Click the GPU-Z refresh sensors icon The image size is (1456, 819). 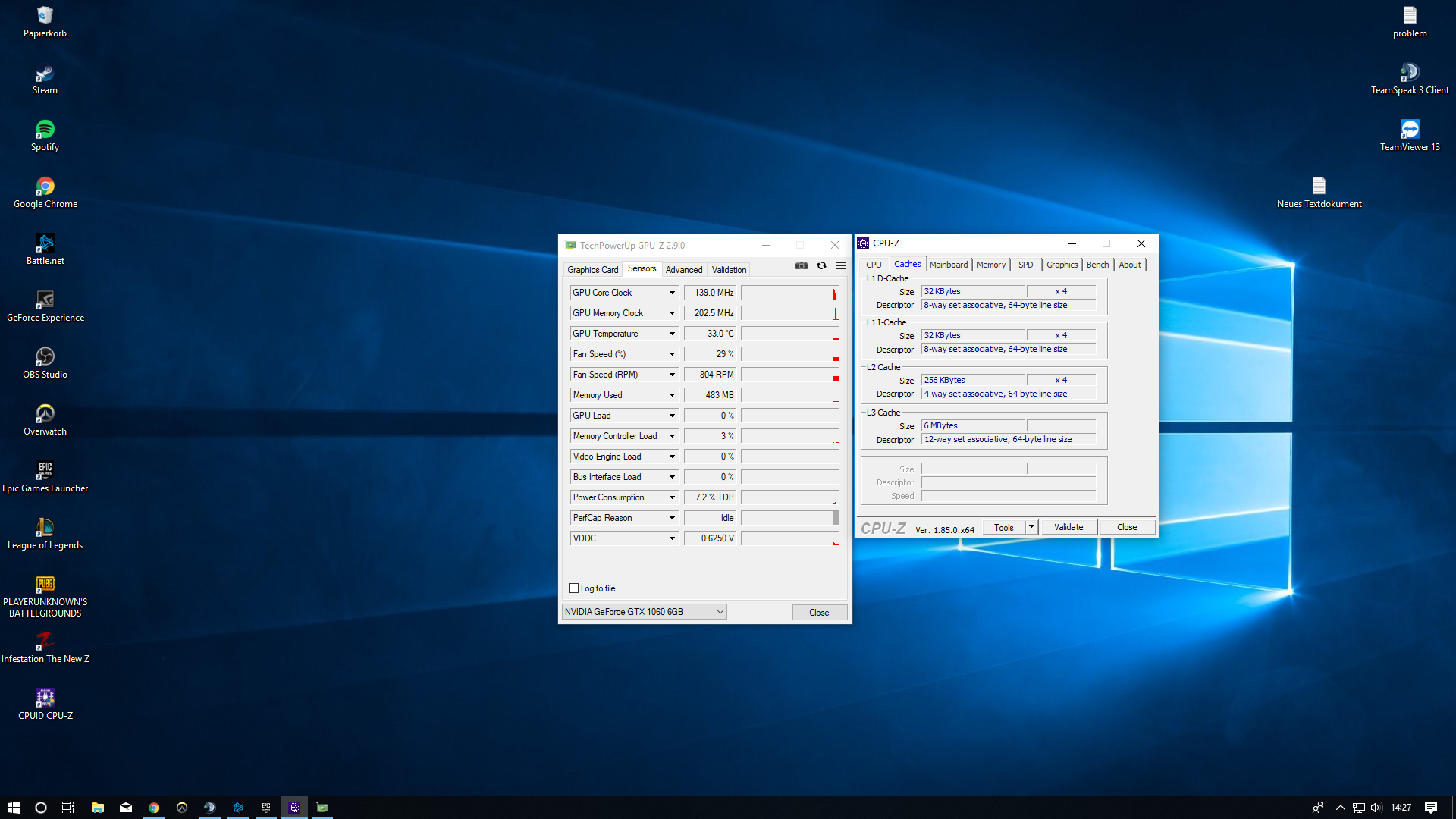pyautogui.click(x=821, y=265)
